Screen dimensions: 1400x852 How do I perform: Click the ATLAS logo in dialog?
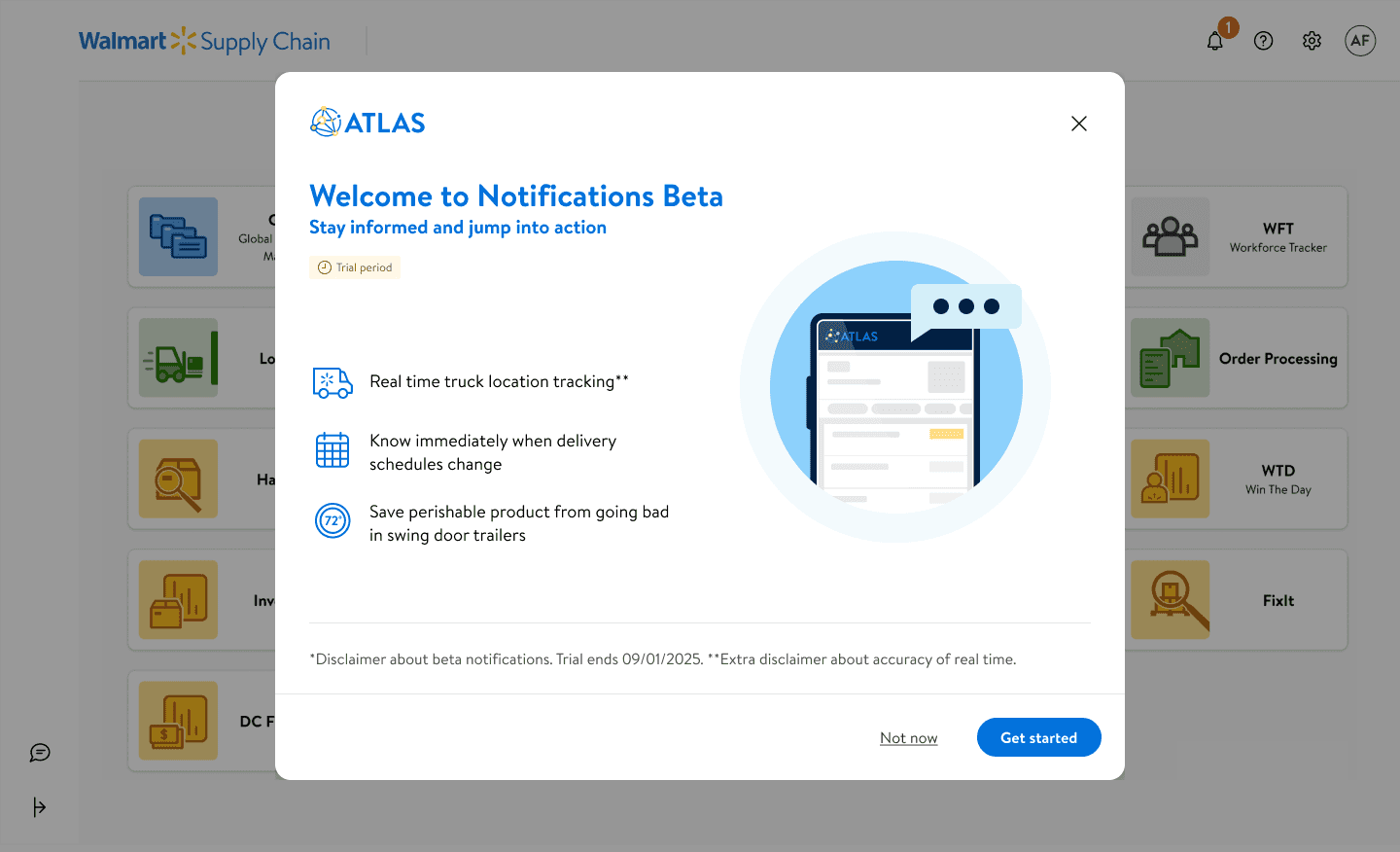point(367,123)
